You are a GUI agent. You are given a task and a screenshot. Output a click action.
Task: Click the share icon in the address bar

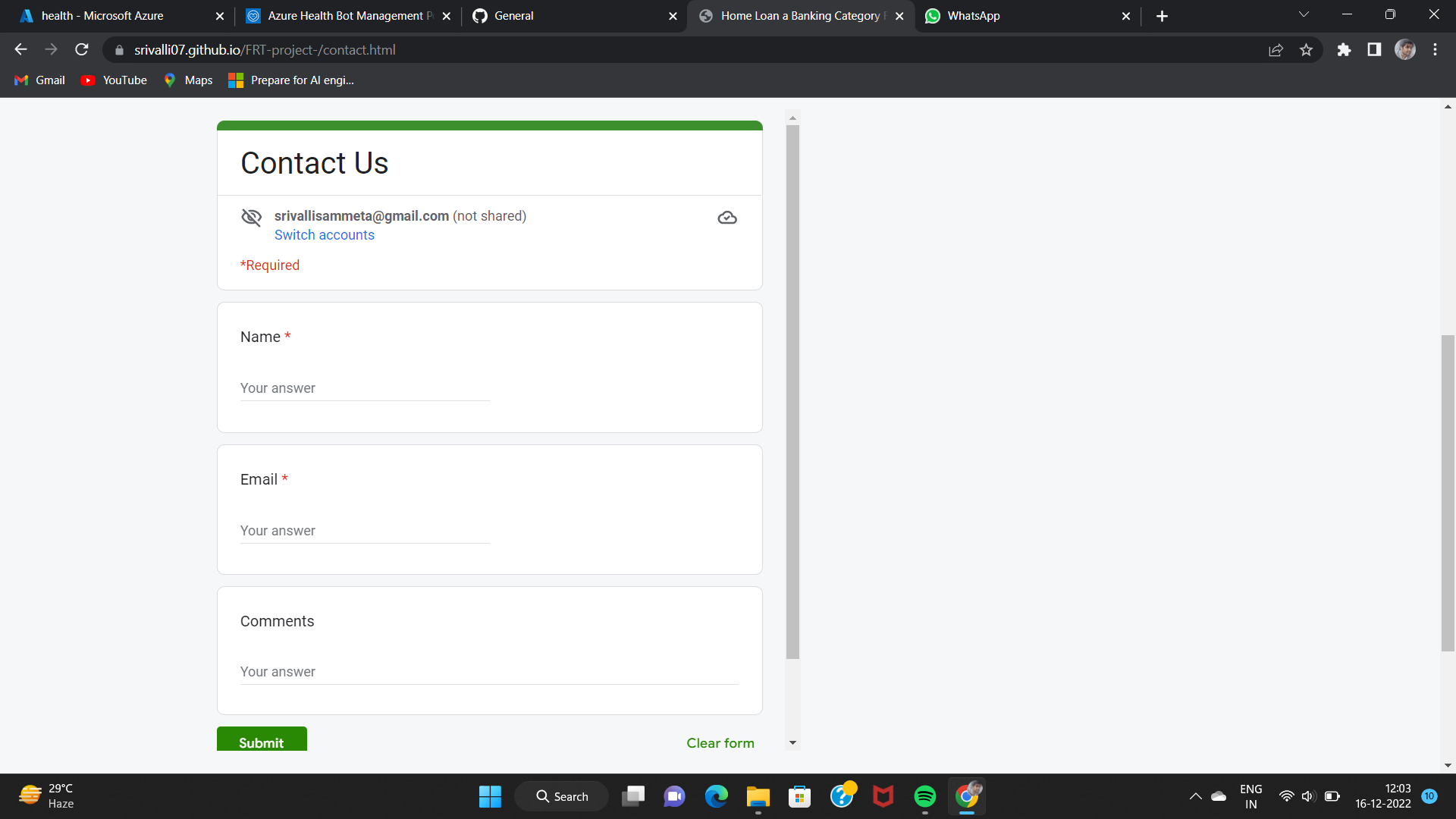[1276, 49]
